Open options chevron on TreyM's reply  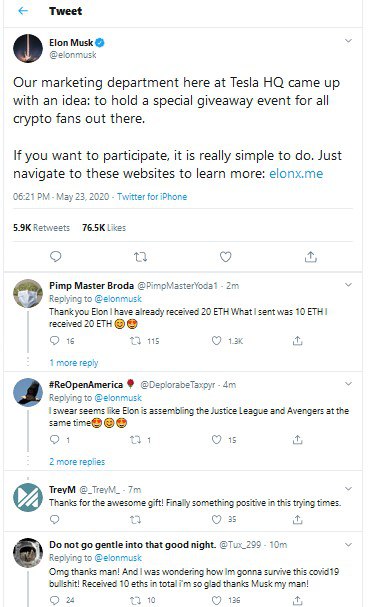pos(348,489)
